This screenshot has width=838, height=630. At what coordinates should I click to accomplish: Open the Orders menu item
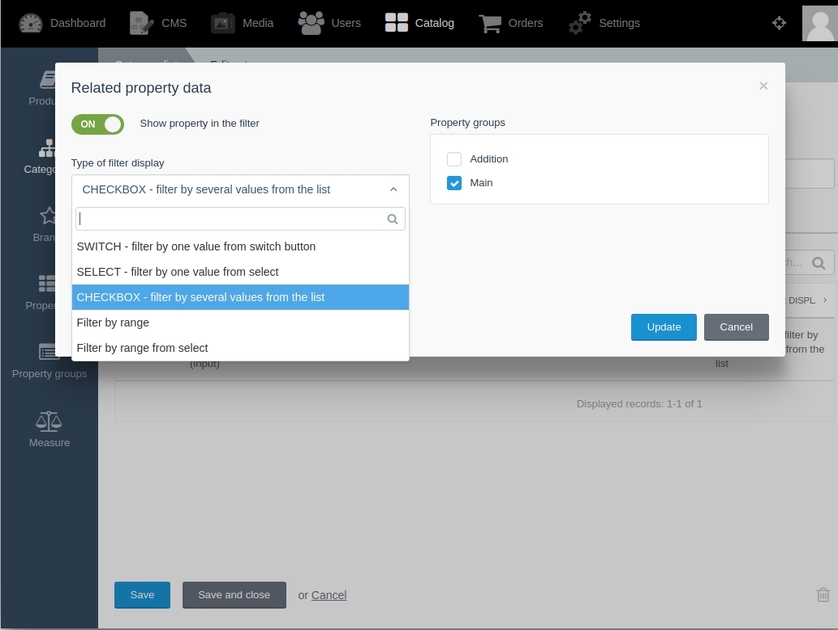(510, 23)
